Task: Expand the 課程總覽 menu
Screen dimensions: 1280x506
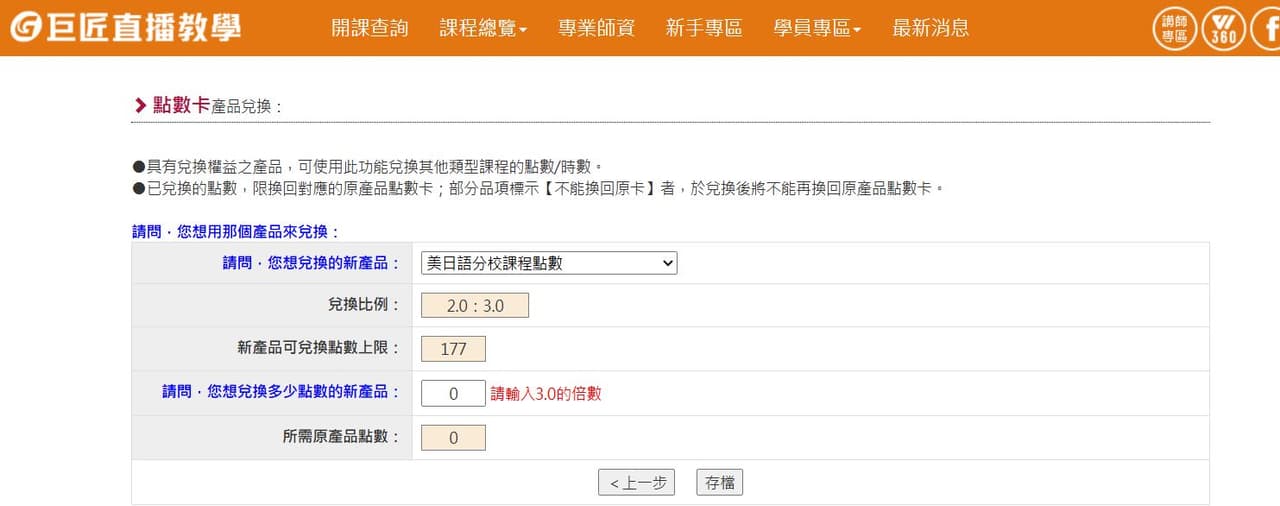Action: 484,28
